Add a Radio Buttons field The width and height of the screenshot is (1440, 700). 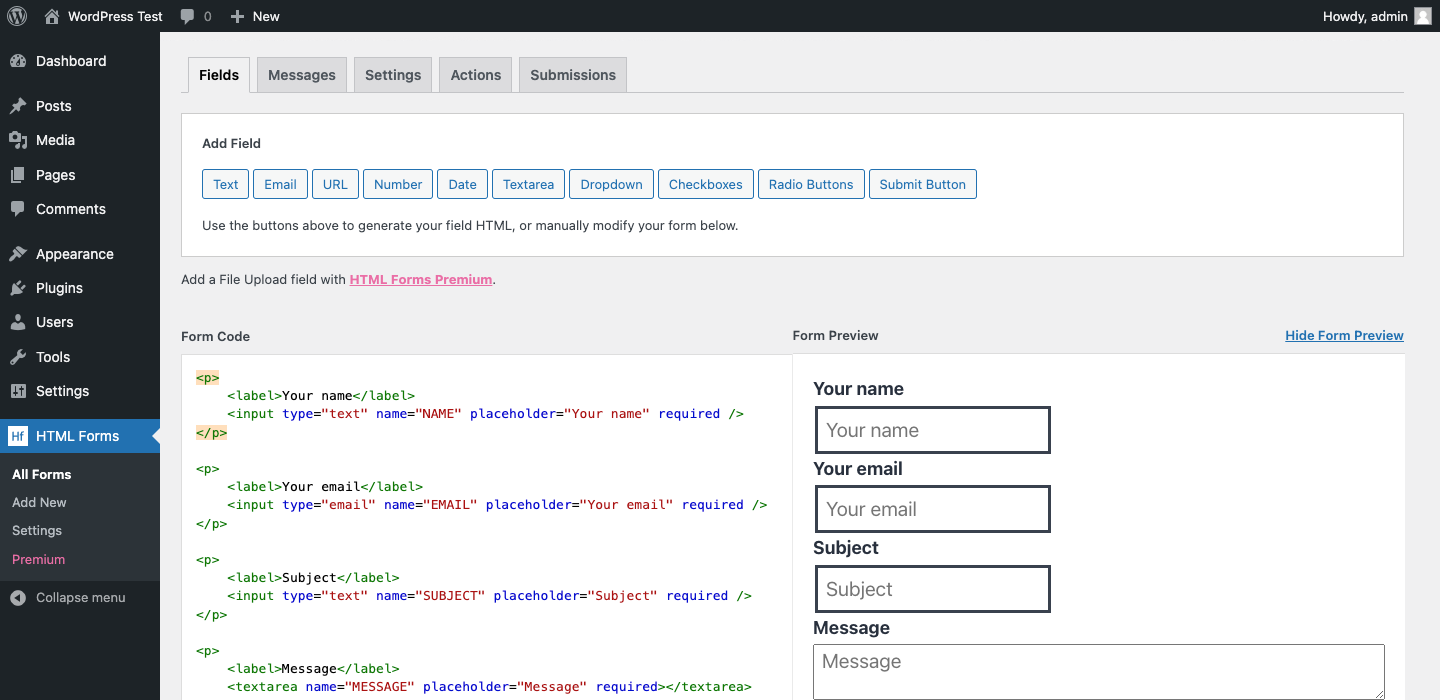811,184
